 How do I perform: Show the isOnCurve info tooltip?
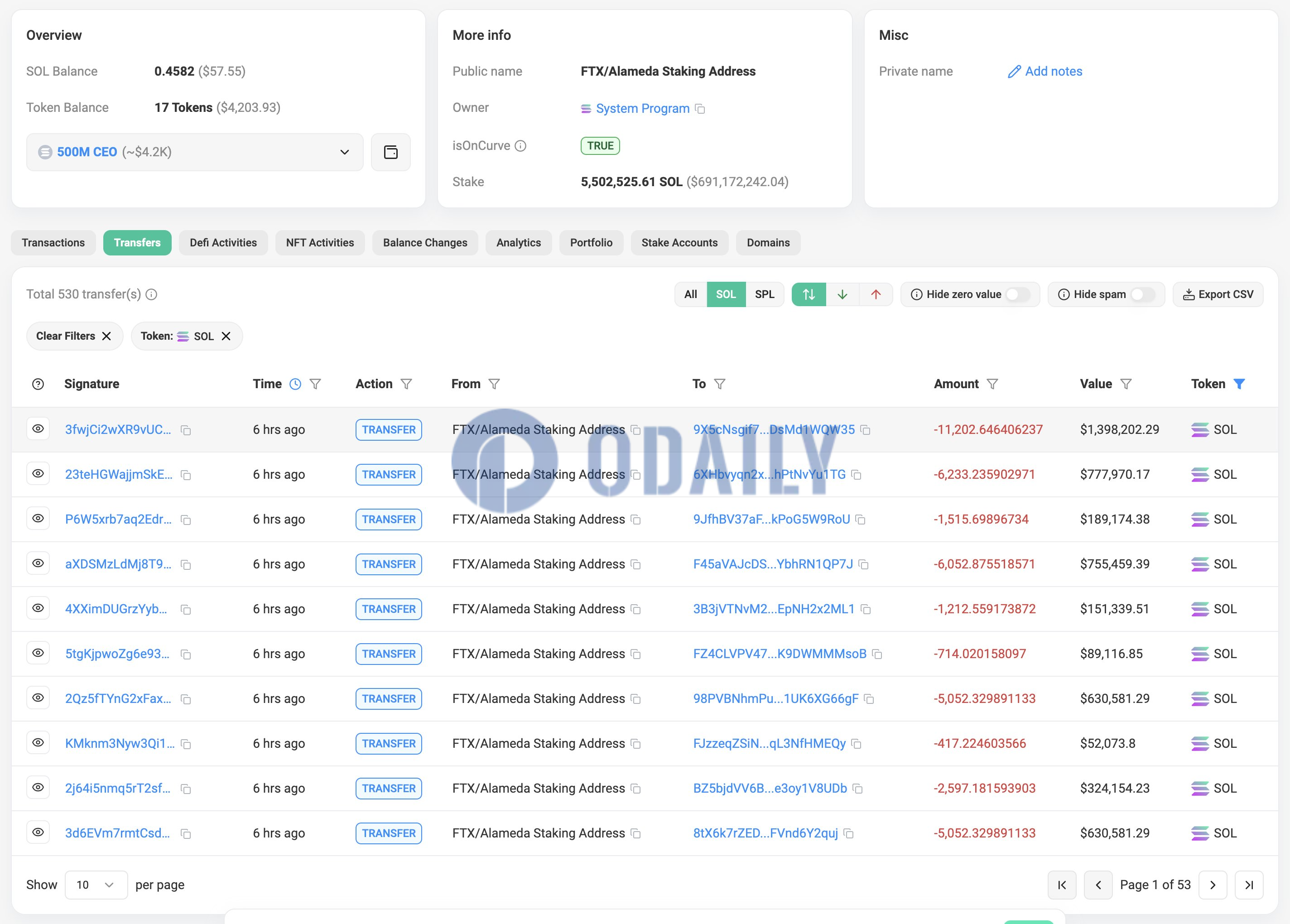point(520,146)
